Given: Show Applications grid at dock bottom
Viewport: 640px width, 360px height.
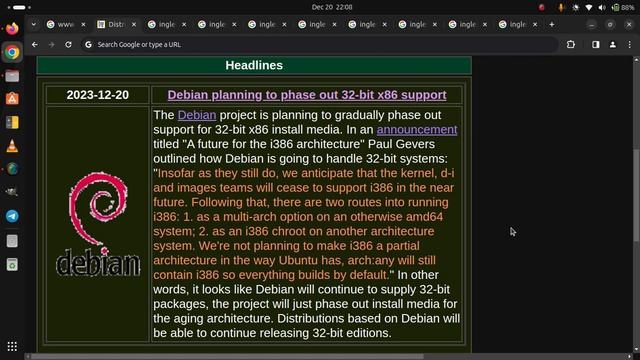Looking at the screenshot, I should coord(12,346).
